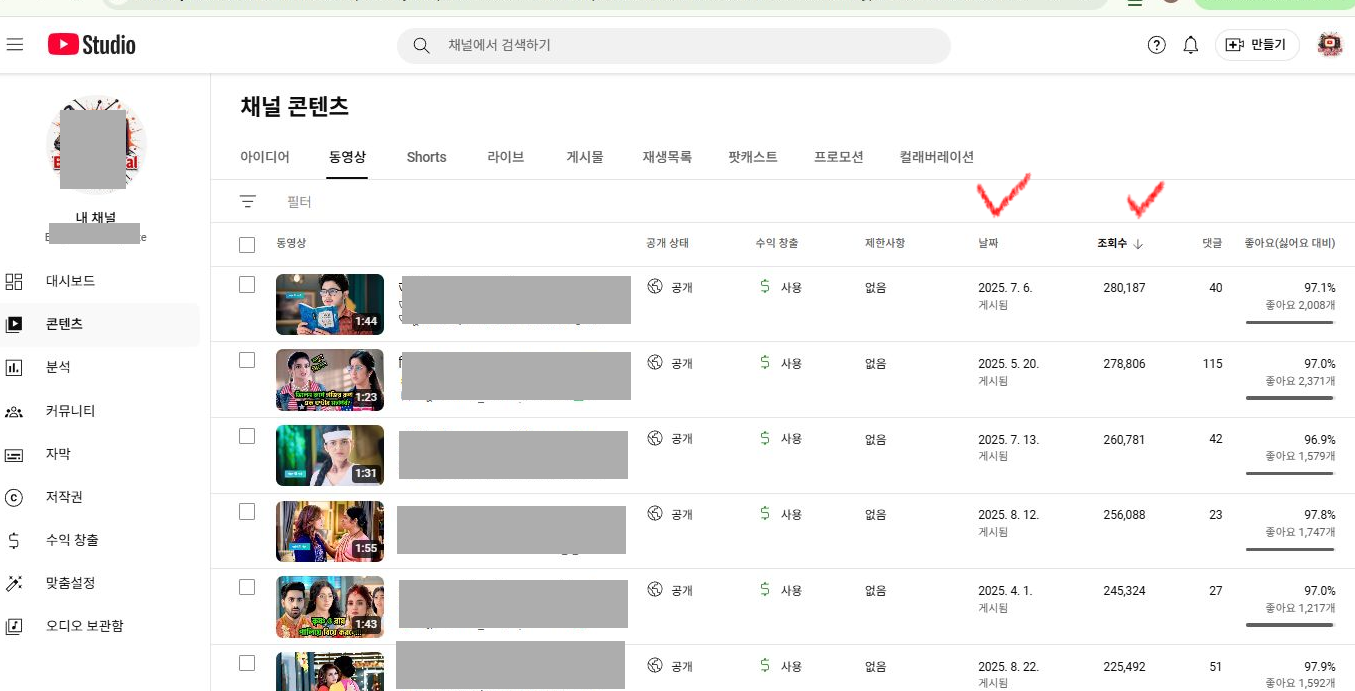1355x691 pixels.
Task: Sort by views (조회수) column header
Action: (1112, 243)
